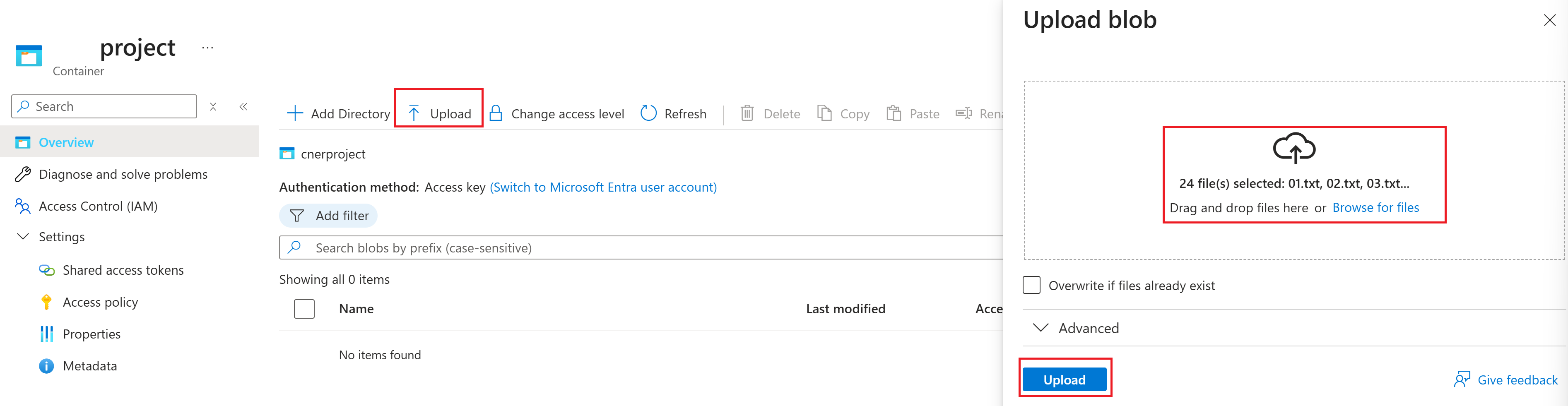
Task: Click the Refresh circular arrow icon
Action: pos(648,113)
